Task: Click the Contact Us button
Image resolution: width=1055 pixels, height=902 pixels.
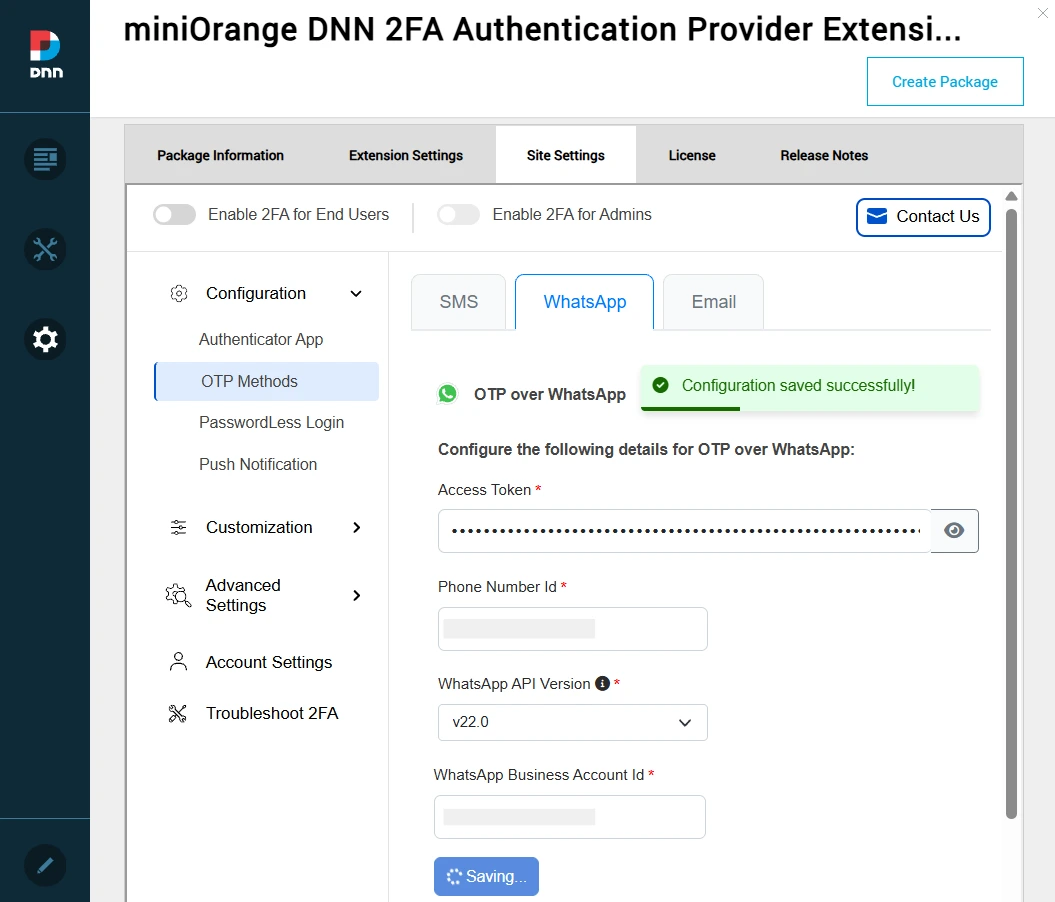Action: (x=923, y=217)
